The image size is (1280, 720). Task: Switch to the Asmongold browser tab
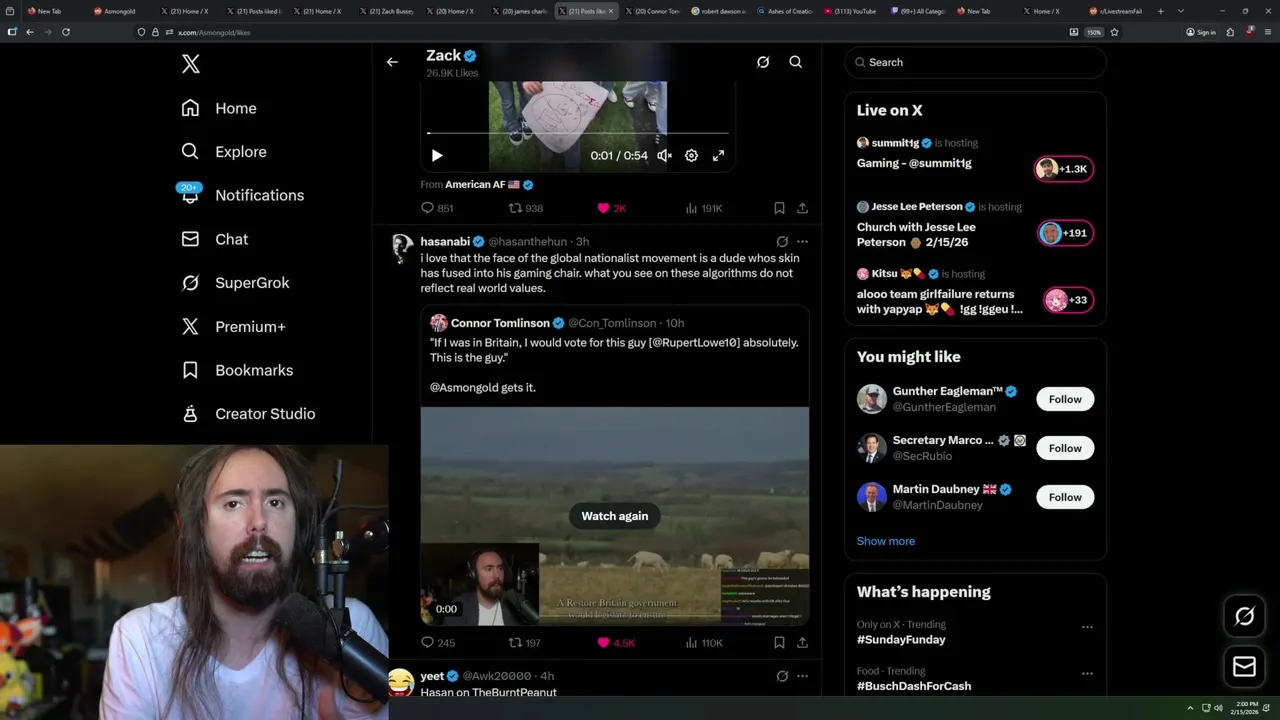point(115,11)
